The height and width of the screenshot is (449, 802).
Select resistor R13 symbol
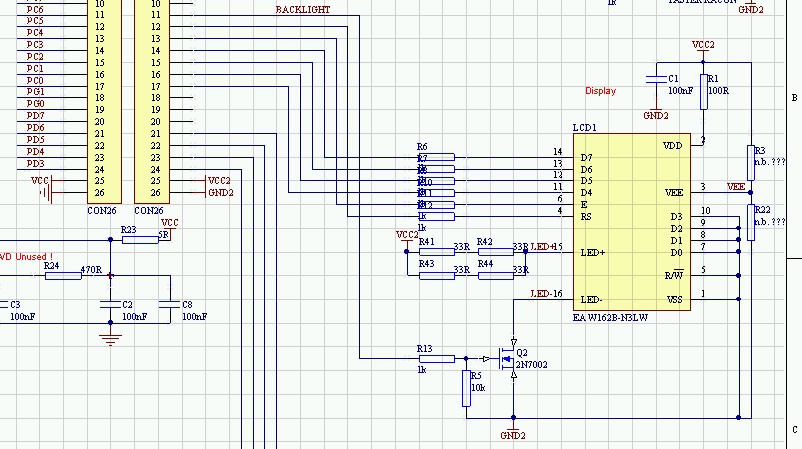tap(436, 359)
